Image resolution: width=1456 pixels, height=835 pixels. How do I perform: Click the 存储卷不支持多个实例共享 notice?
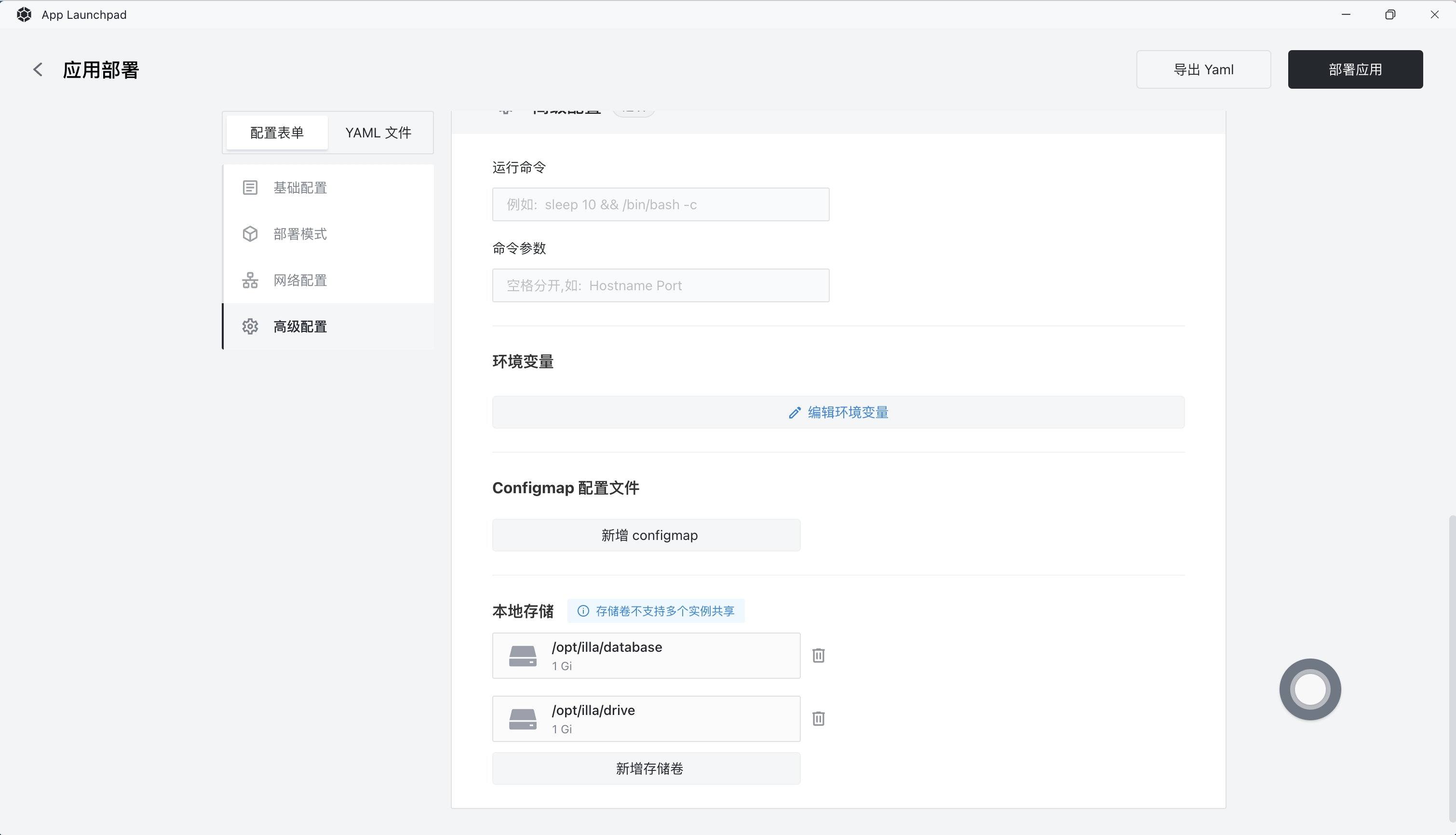(x=656, y=611)
